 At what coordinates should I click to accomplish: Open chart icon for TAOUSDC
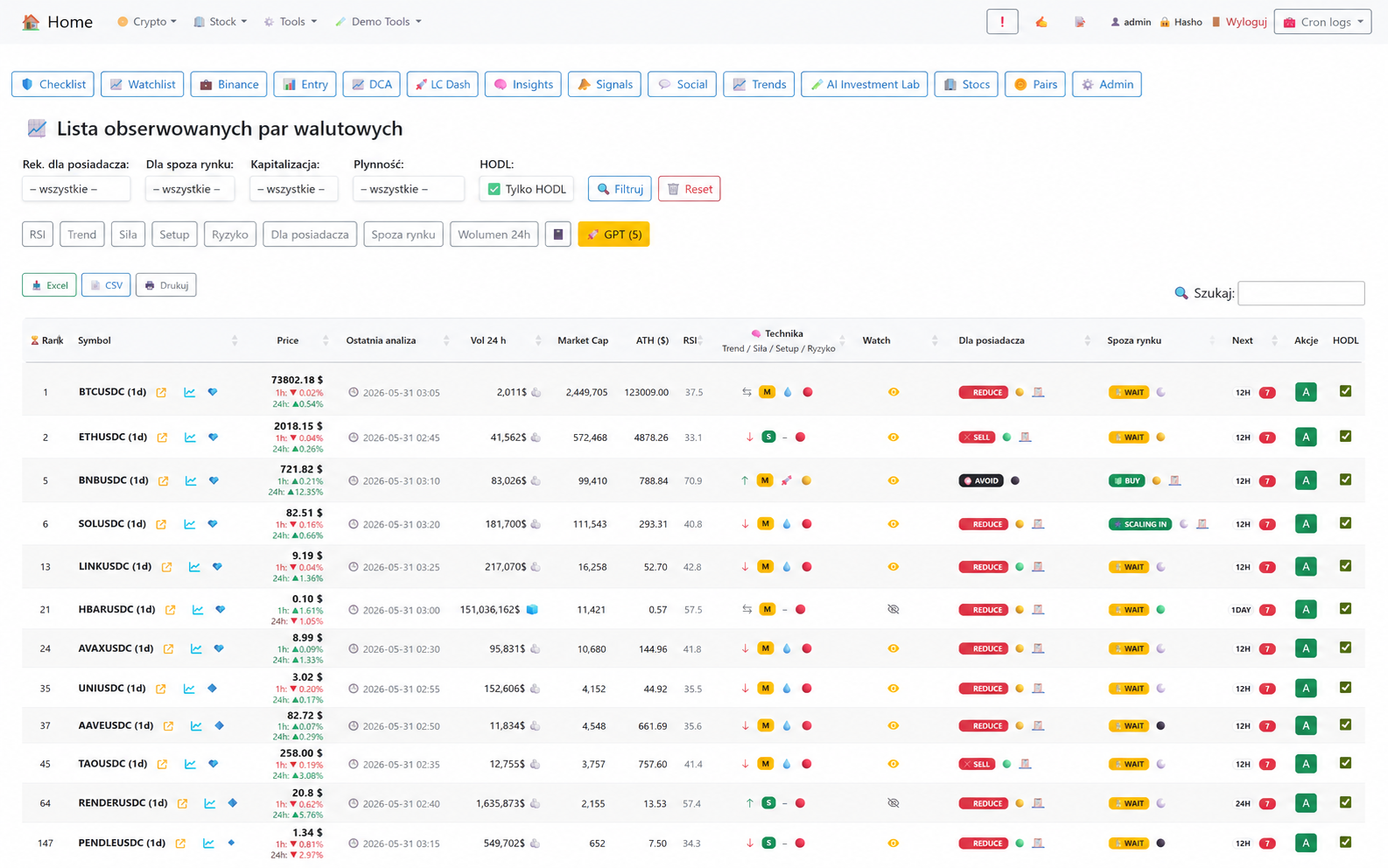pyautogui.click(x=190, y=764)
